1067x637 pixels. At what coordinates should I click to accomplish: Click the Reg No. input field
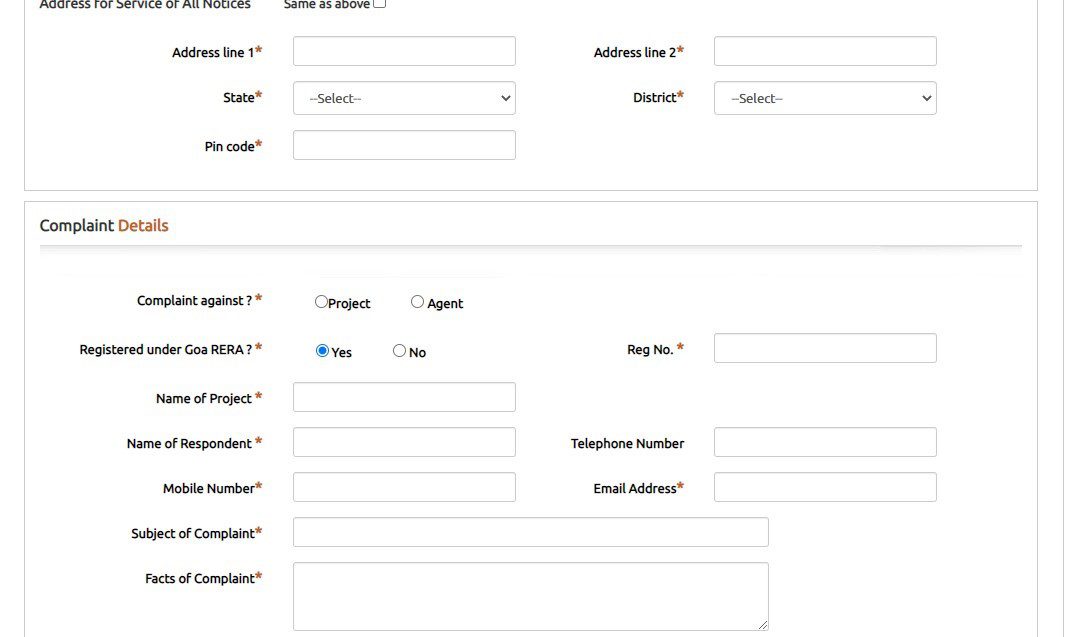[x=825, y=348]
